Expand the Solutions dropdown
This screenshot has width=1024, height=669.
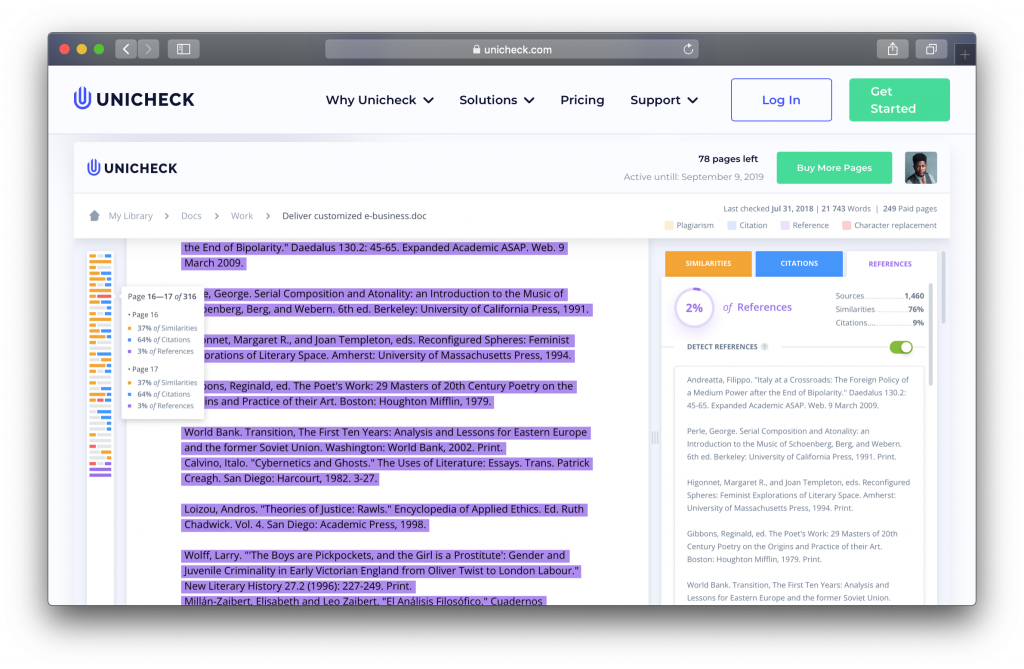click(x=496, y=100)
